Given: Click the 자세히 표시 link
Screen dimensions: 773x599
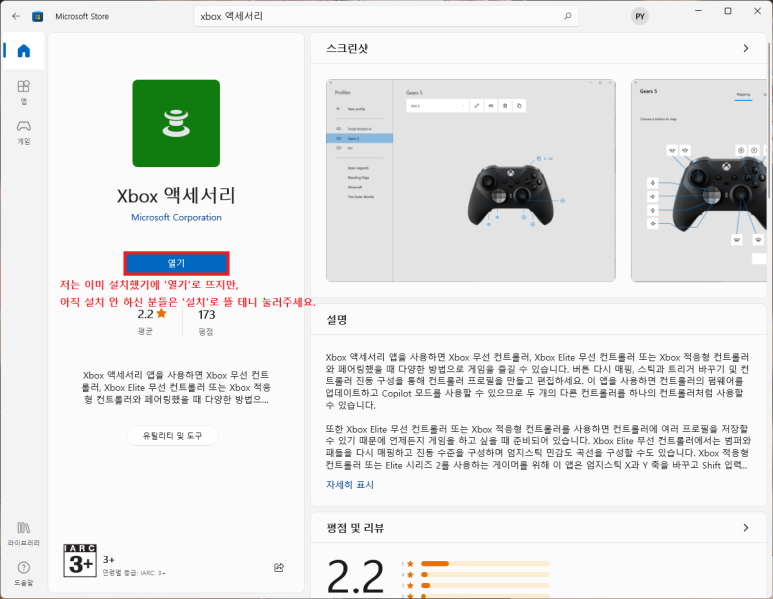Looking at the screenshot, I should (x=350, y=485).
